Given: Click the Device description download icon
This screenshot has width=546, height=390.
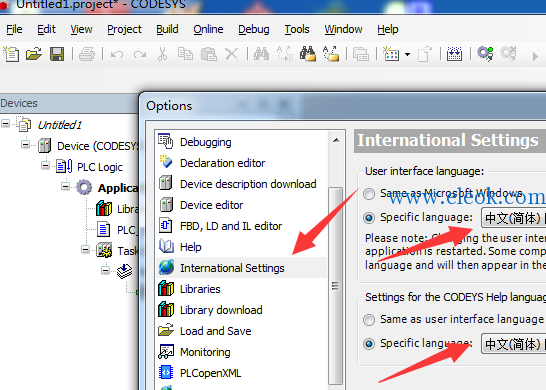Looking at the screenshot, I should [x=166, y=183].
